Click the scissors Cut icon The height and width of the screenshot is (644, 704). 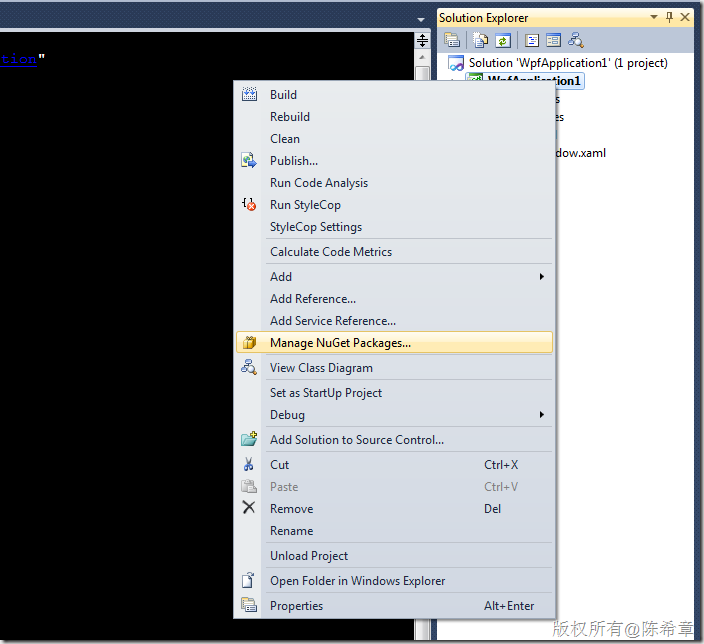pos(249,464)
